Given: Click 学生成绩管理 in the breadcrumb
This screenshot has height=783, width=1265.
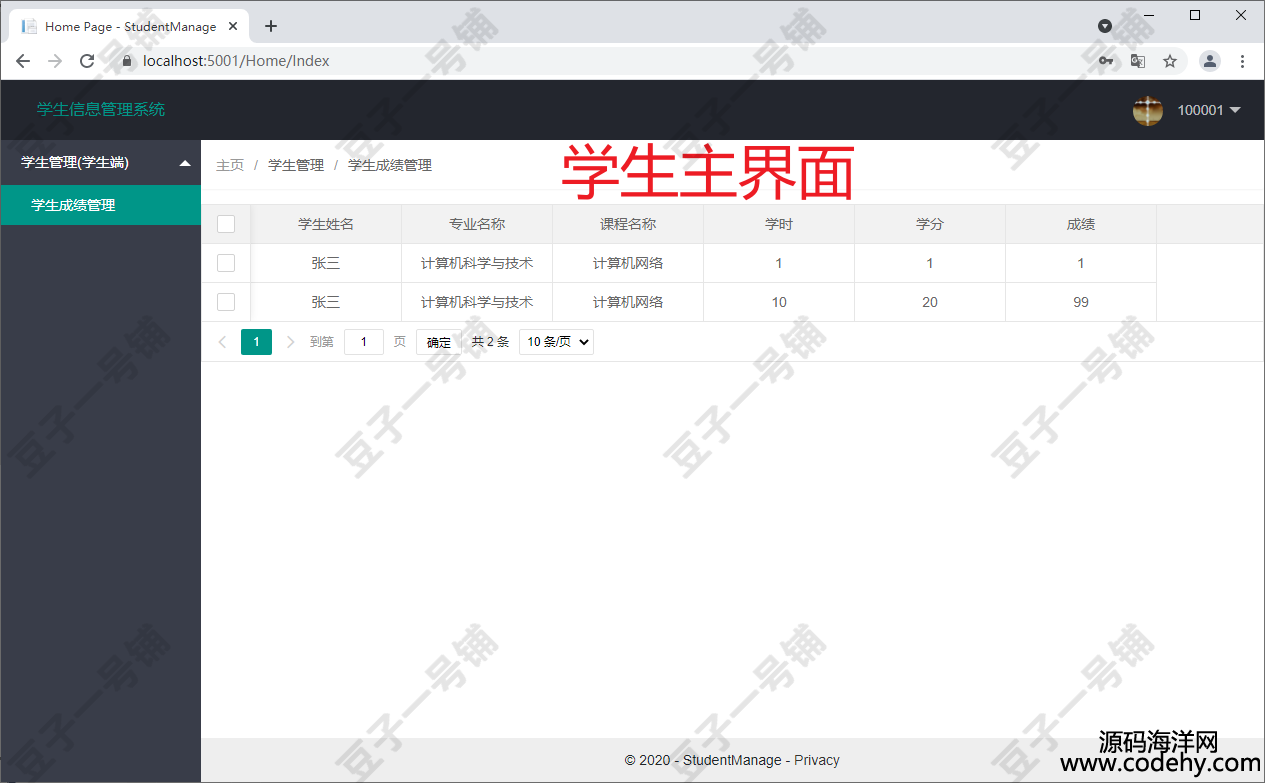Looking at the screenshot, I should (x=390, y=165).
